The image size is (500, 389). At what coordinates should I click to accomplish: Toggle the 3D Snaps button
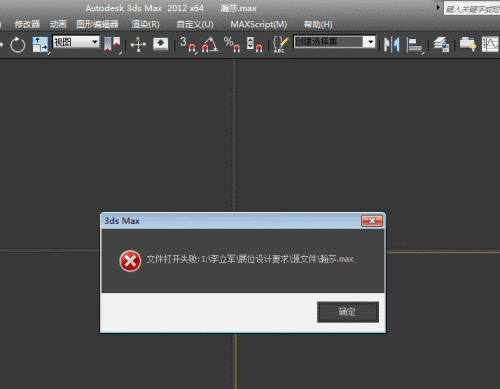188,44
